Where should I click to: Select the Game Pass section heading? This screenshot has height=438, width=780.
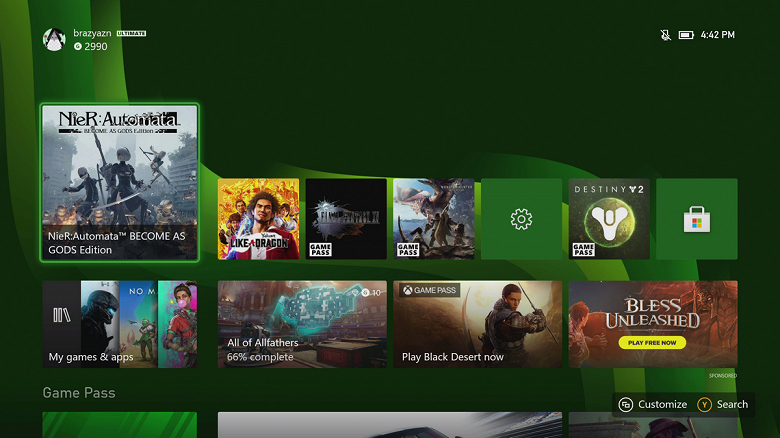79,393
